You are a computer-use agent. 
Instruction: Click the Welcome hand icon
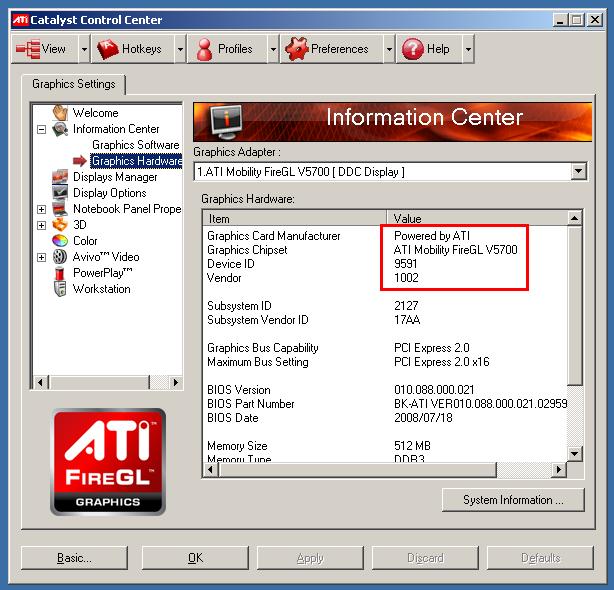[60, 113]
